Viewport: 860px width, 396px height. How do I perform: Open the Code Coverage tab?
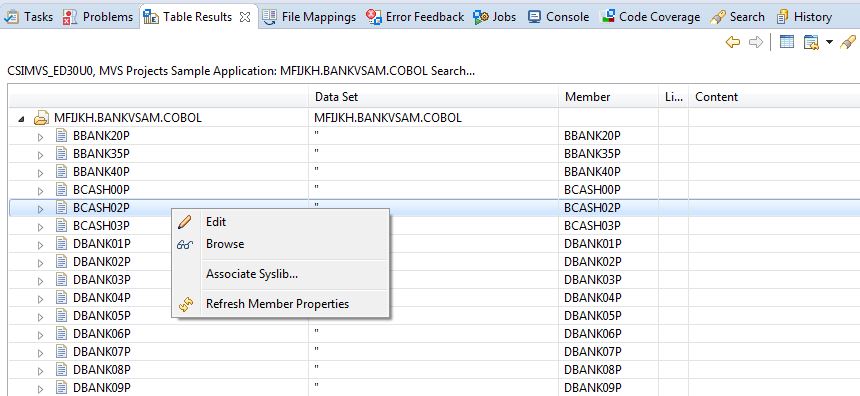pos(650,16)
